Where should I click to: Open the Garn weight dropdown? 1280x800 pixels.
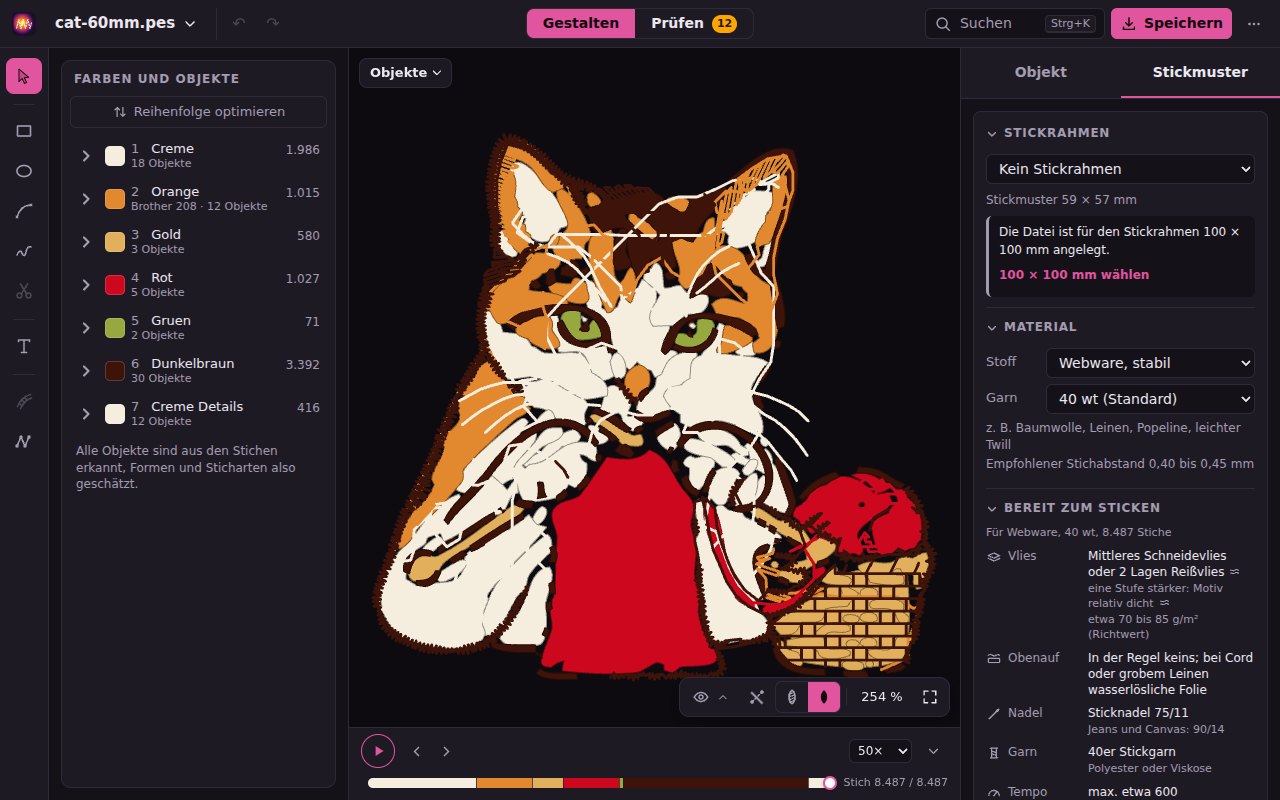point(1150,399)
